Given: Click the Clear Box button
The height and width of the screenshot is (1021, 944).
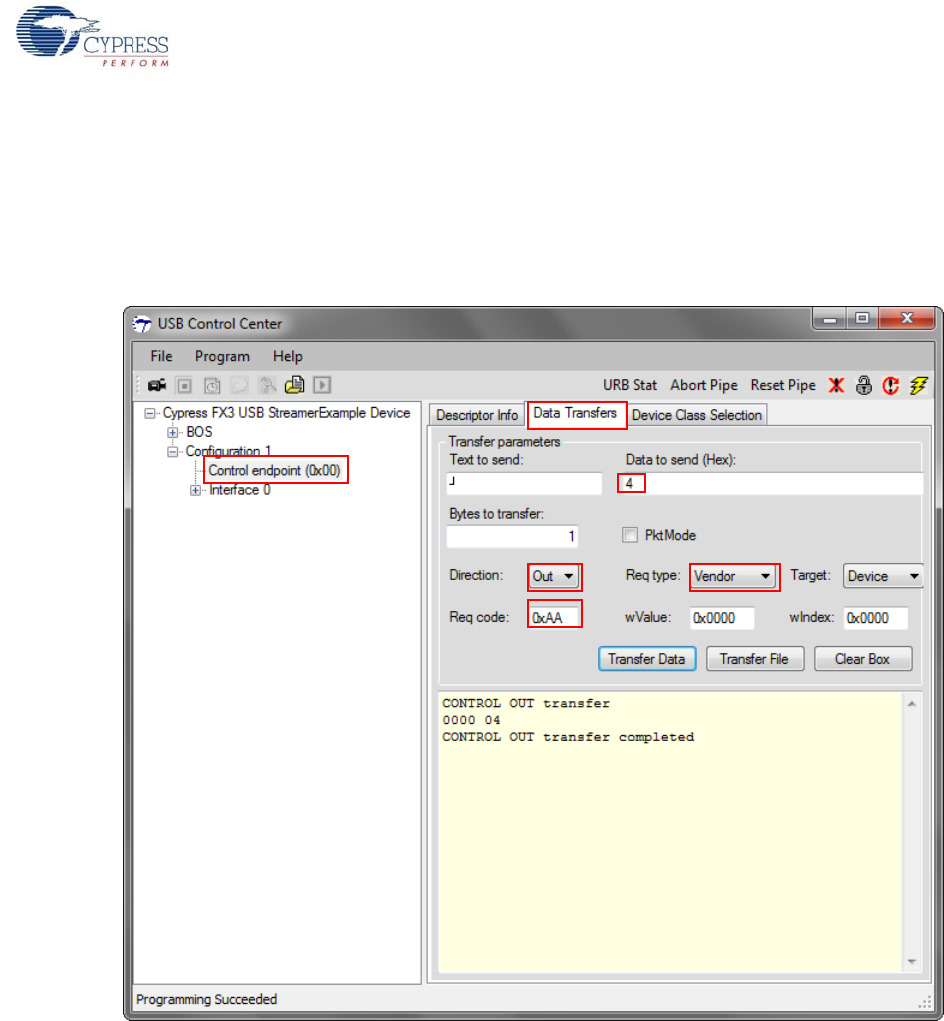Looking at the screenshot, I should pos(862,659).
